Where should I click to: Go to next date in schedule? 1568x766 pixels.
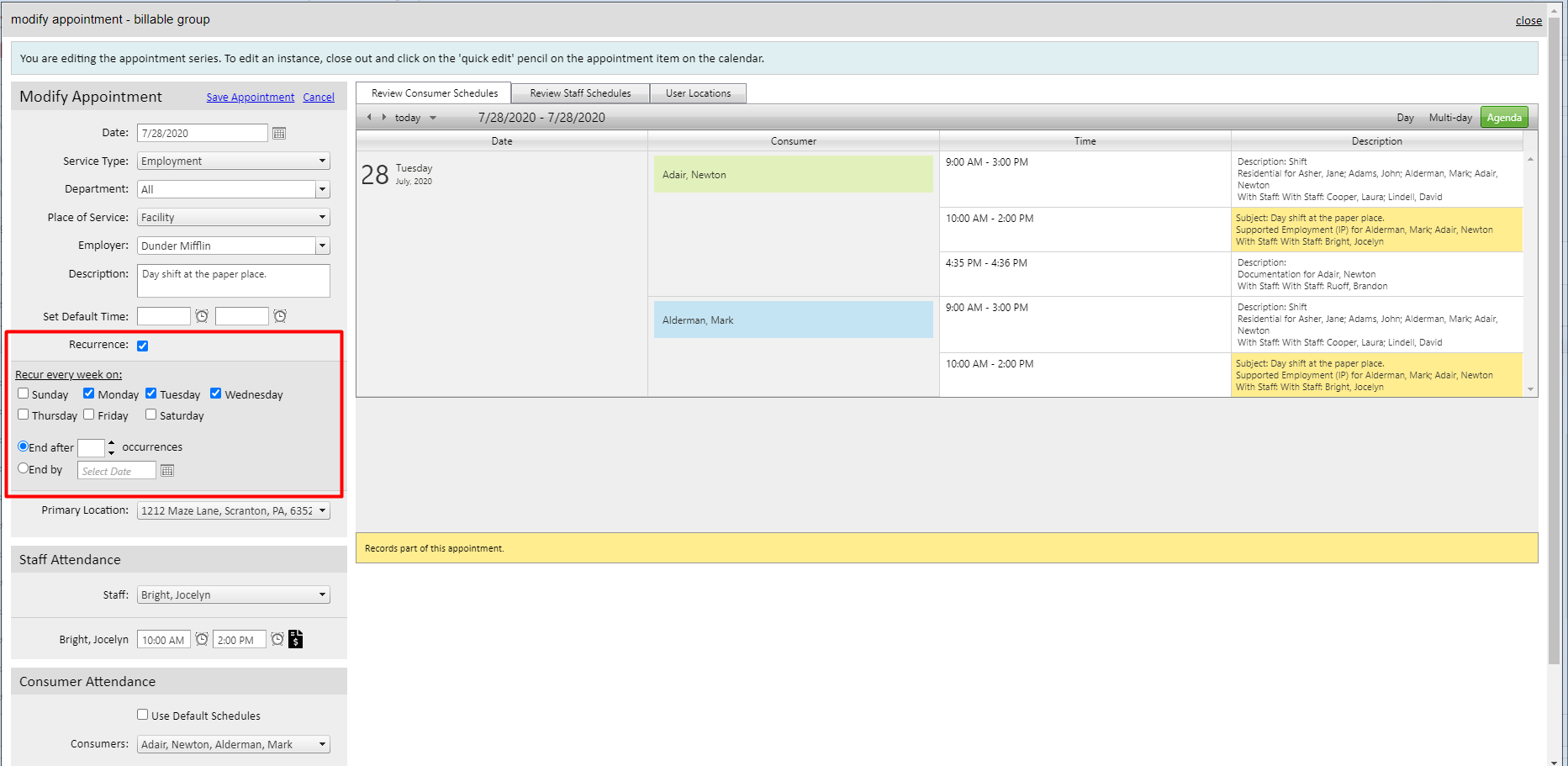point(384,117)
